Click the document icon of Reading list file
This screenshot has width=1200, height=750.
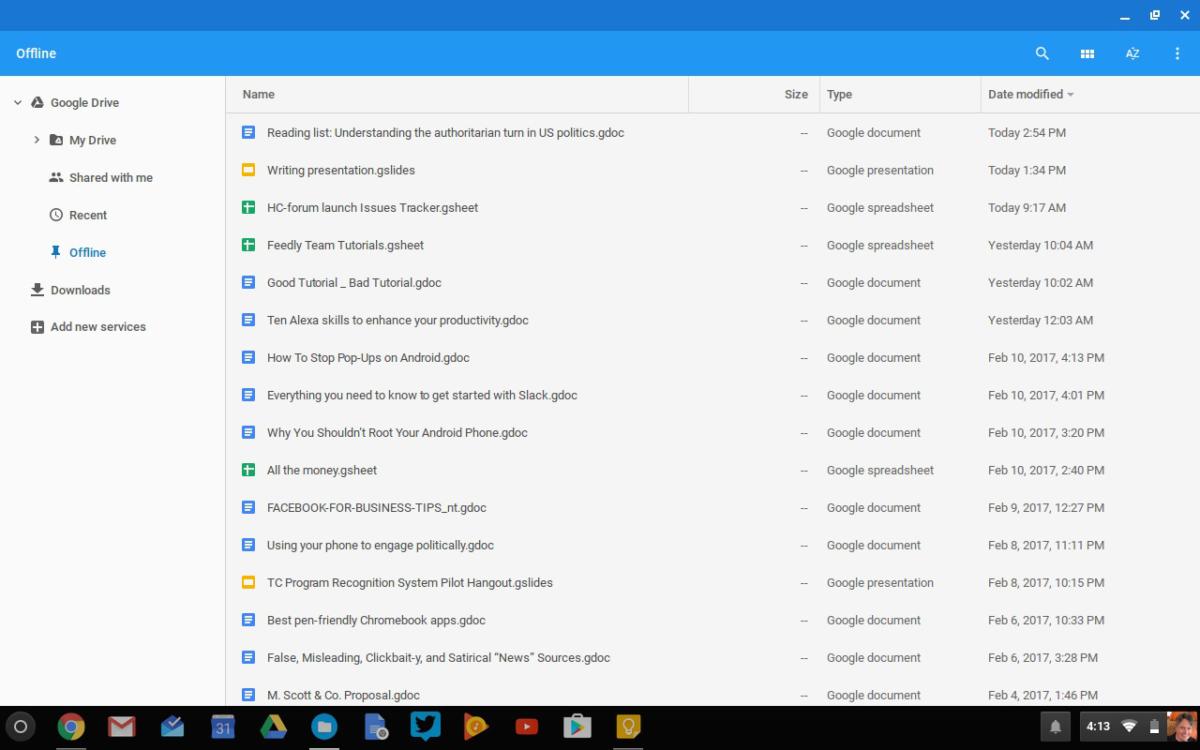coord(249,132)
